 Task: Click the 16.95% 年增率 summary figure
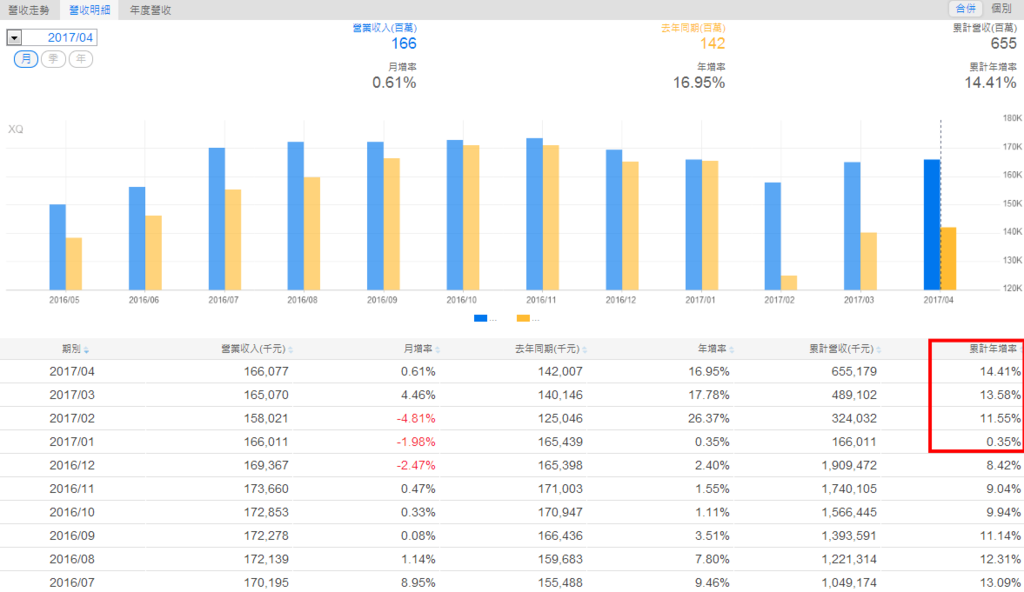(x=699, y=83)
